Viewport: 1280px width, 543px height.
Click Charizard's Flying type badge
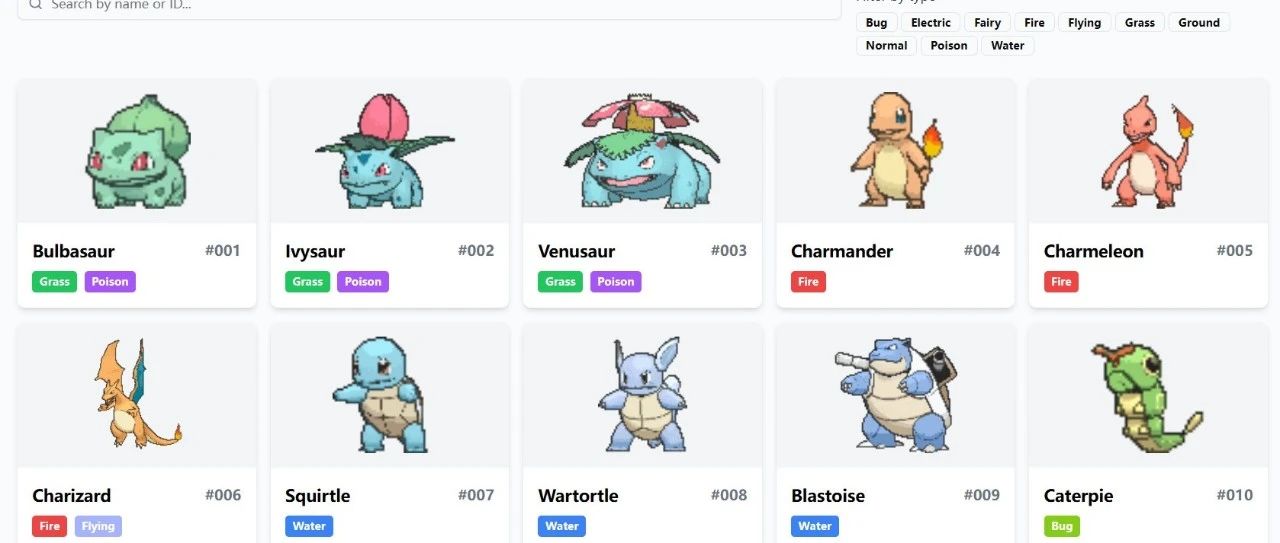pos(98,526)
